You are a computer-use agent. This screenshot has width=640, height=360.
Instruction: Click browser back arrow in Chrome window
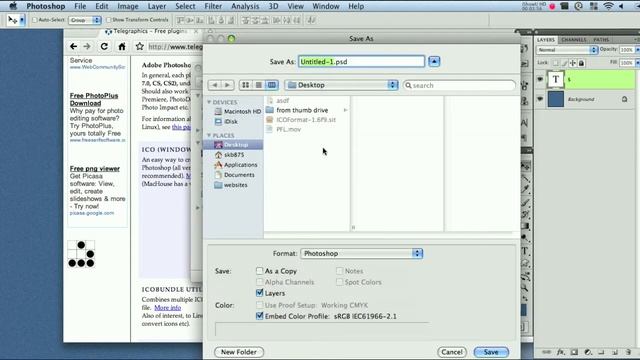point(73,47)
